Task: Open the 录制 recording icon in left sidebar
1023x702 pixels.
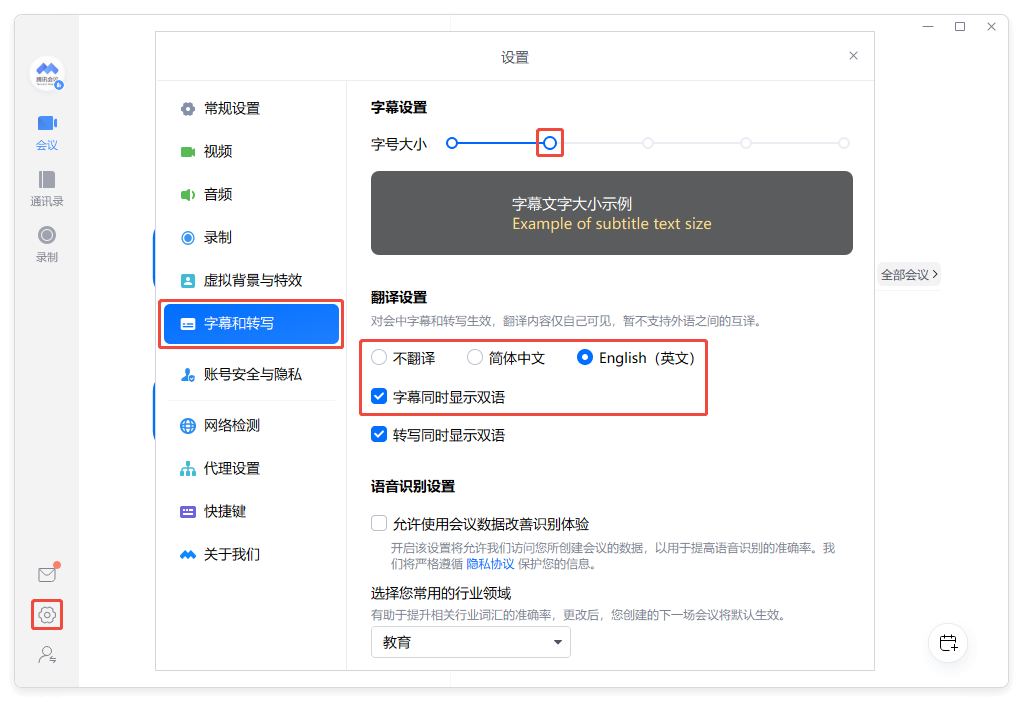Action: click(x=47, y=235)
